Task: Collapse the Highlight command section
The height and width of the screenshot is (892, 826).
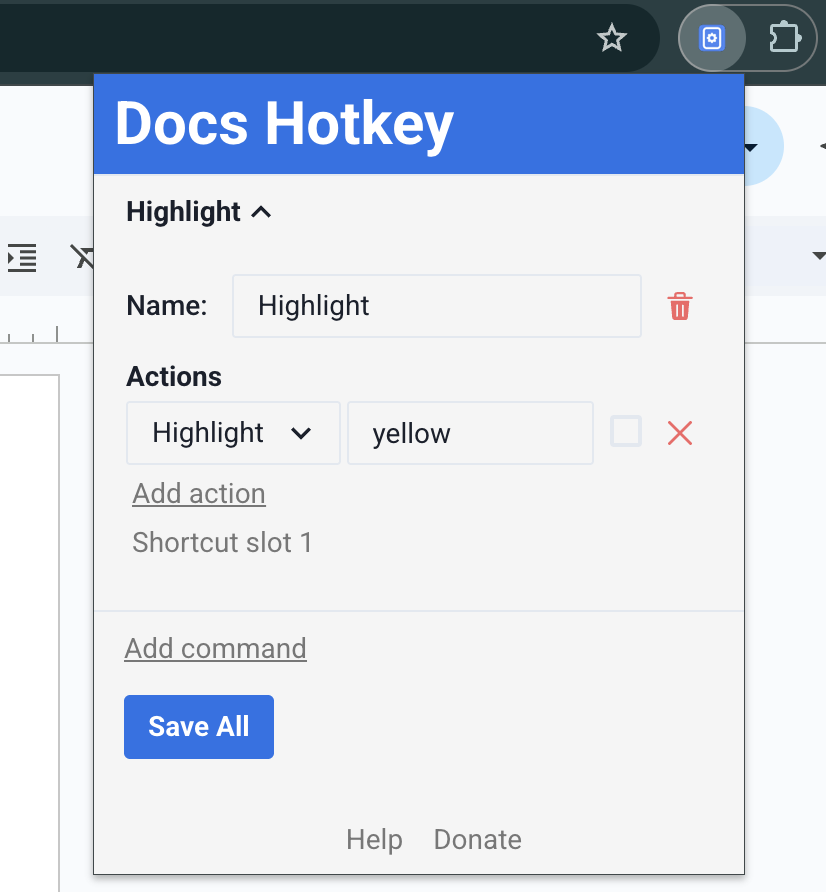Action: (x=199, y=212)
